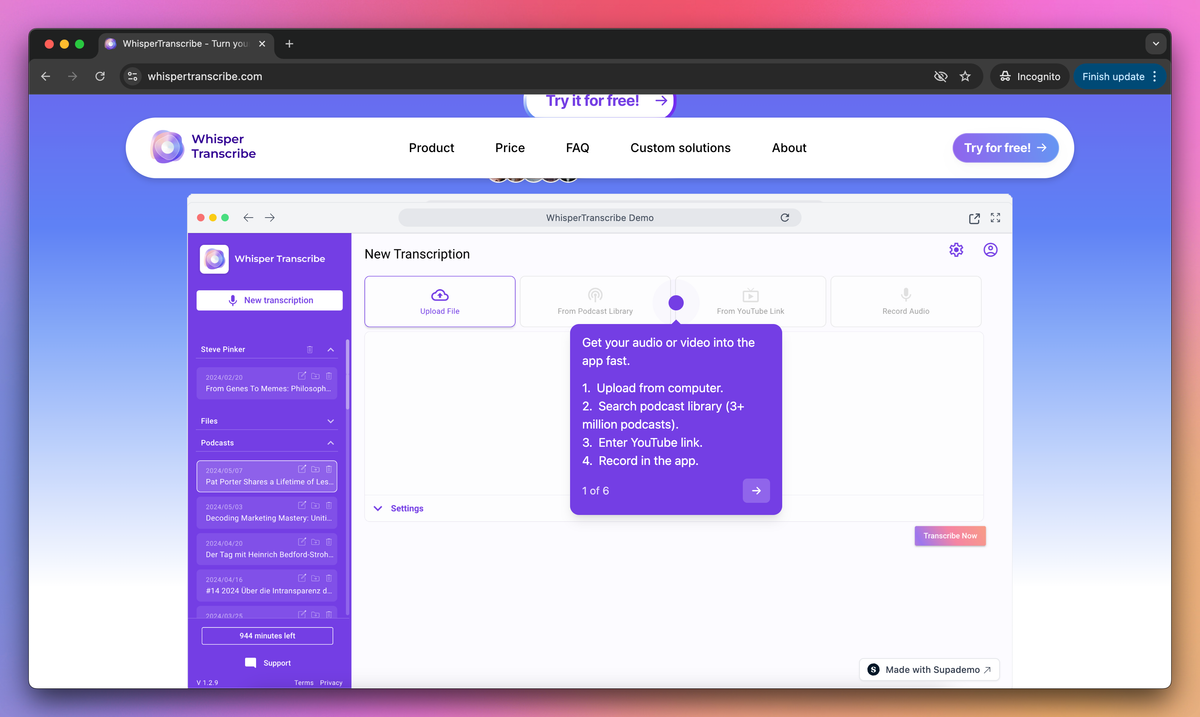Delete the Steve Pinker folder
This screenshot has width=1200, height=717.
coord(310,350)
